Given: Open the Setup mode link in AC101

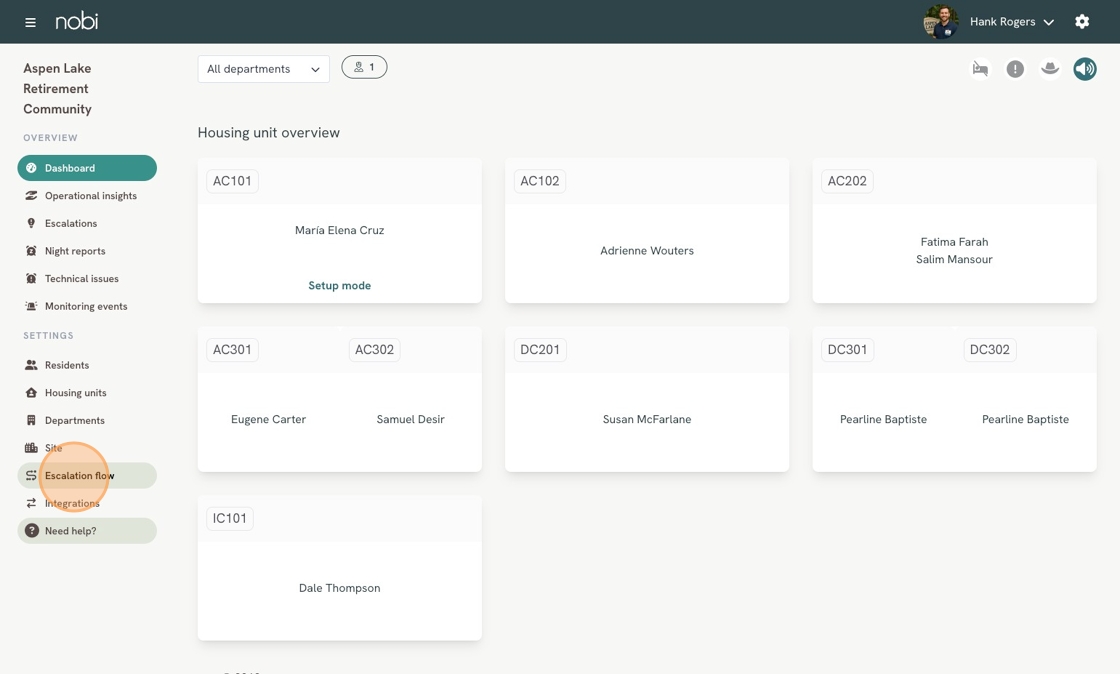Looking at the screenshot, I should (x=339, y=286).
